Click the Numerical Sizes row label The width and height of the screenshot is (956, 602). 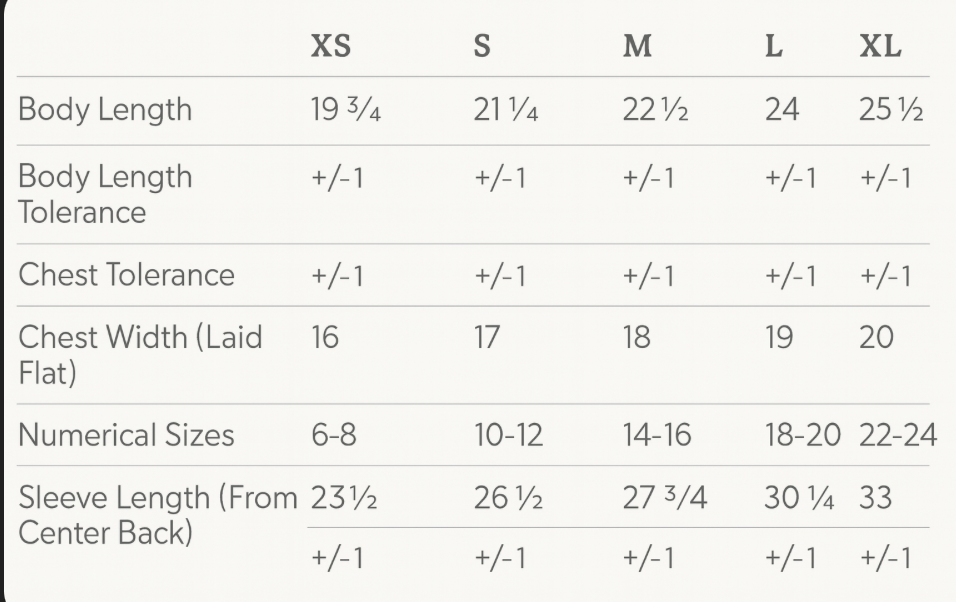tap(126, 435)
